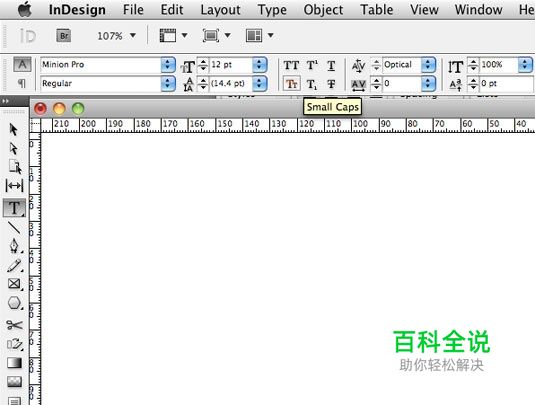Image resolution: width=535 pixels, height=405 pixels.
Task: Select the Pencil tool
Action: pyautogui.click(x=14, y=265)
